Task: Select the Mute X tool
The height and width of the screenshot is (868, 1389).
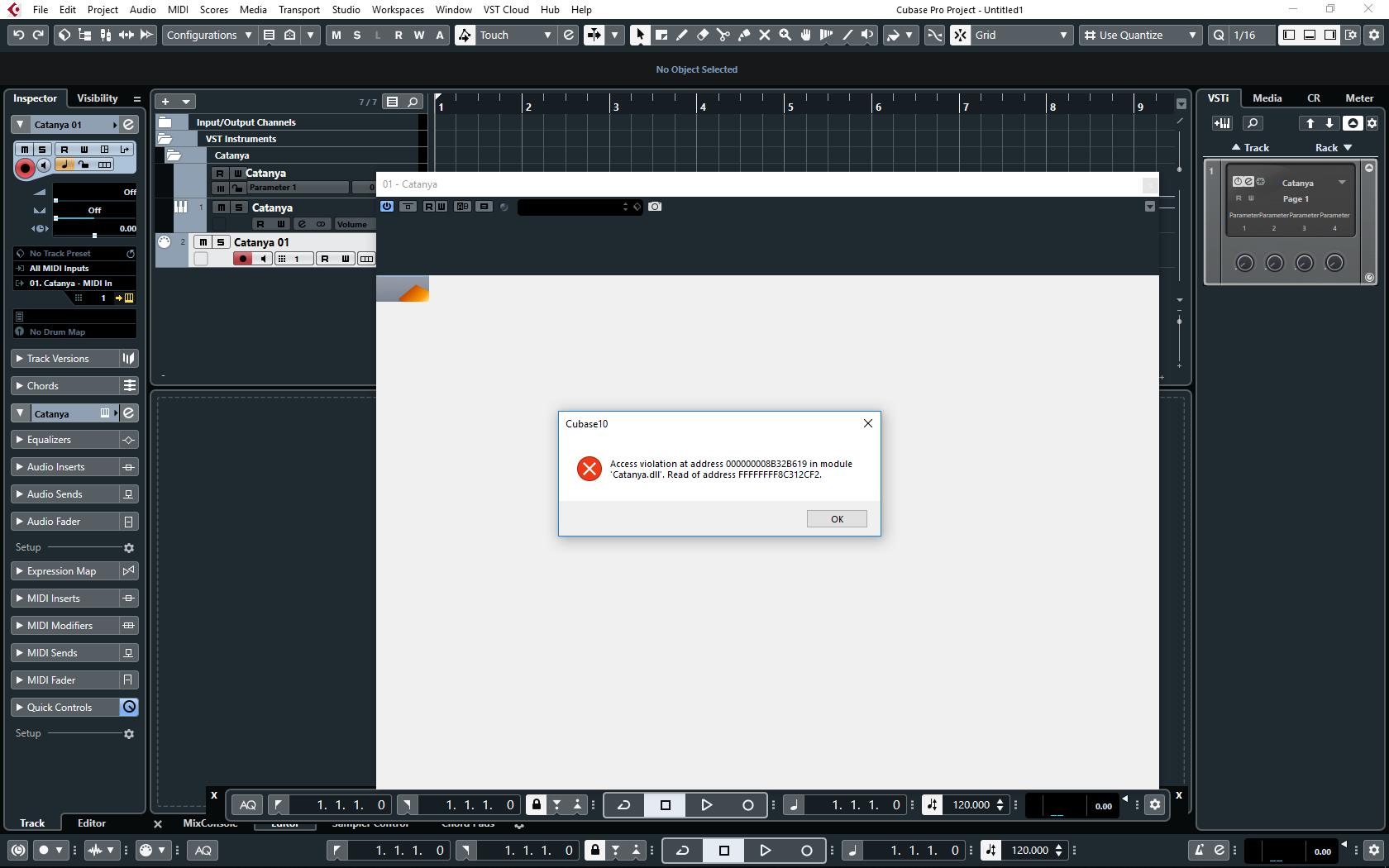Action: coord(765,35)
